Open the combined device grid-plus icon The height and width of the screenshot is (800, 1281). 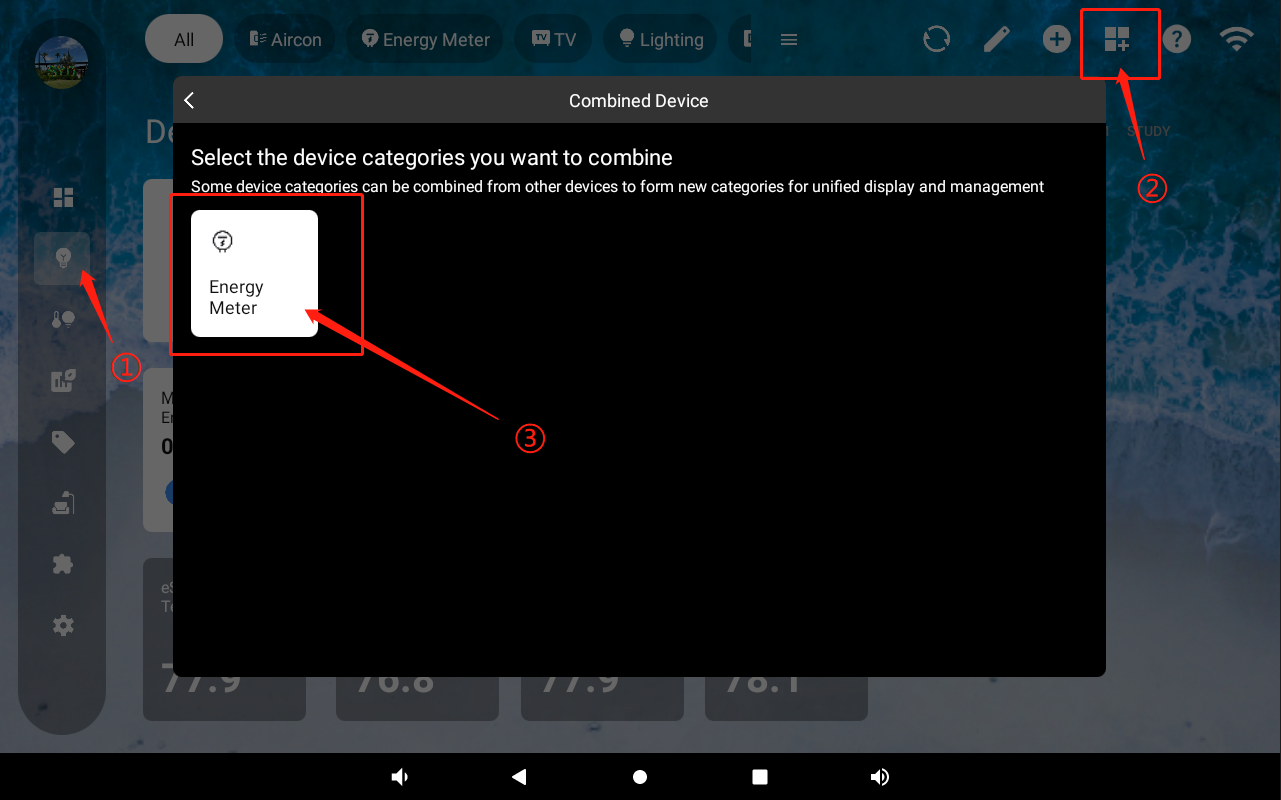click(x=1117, y=40)
